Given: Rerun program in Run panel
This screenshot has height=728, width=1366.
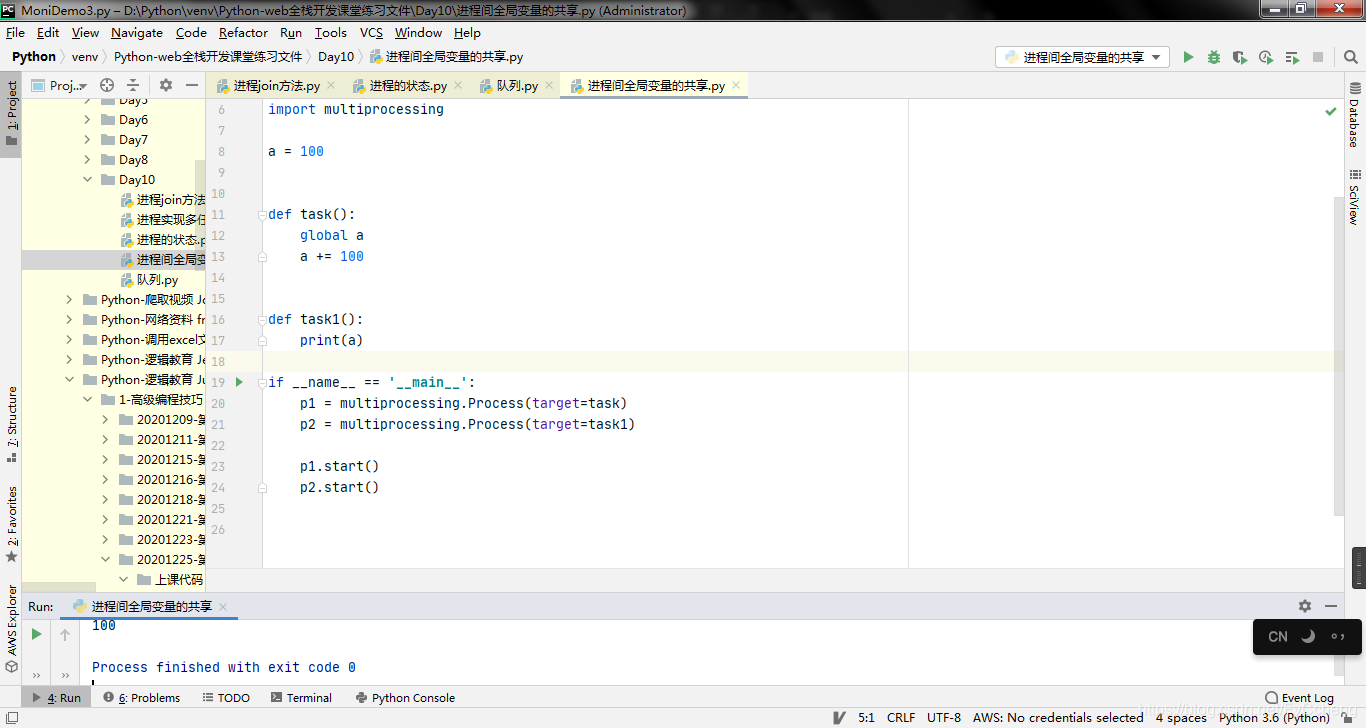Looking at the screenshot, I should coord(37,634).
